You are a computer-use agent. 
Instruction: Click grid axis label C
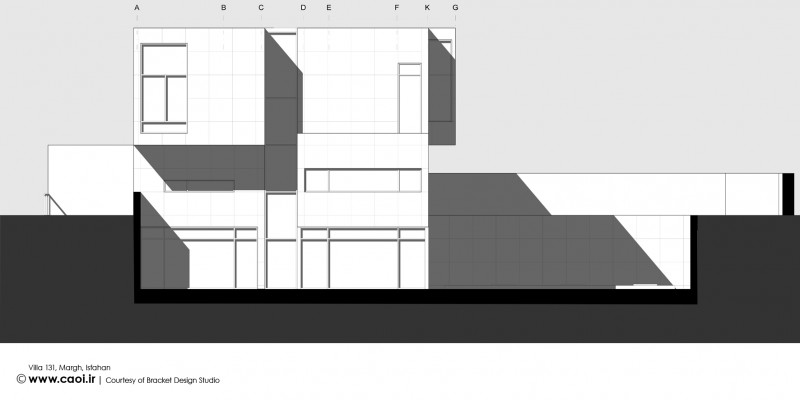coord(261,8)
